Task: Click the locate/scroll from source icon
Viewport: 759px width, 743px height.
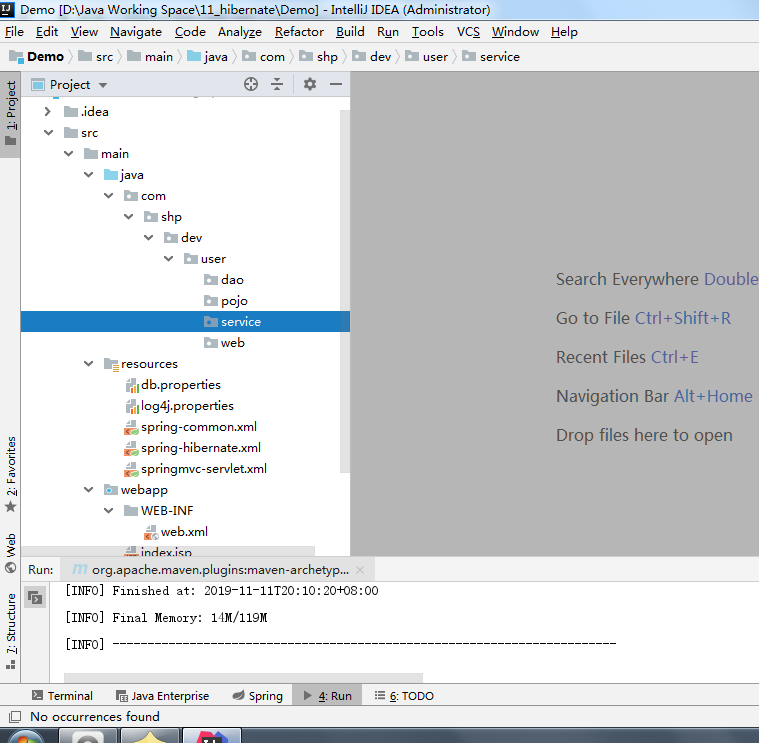Action: pos(251,84)
